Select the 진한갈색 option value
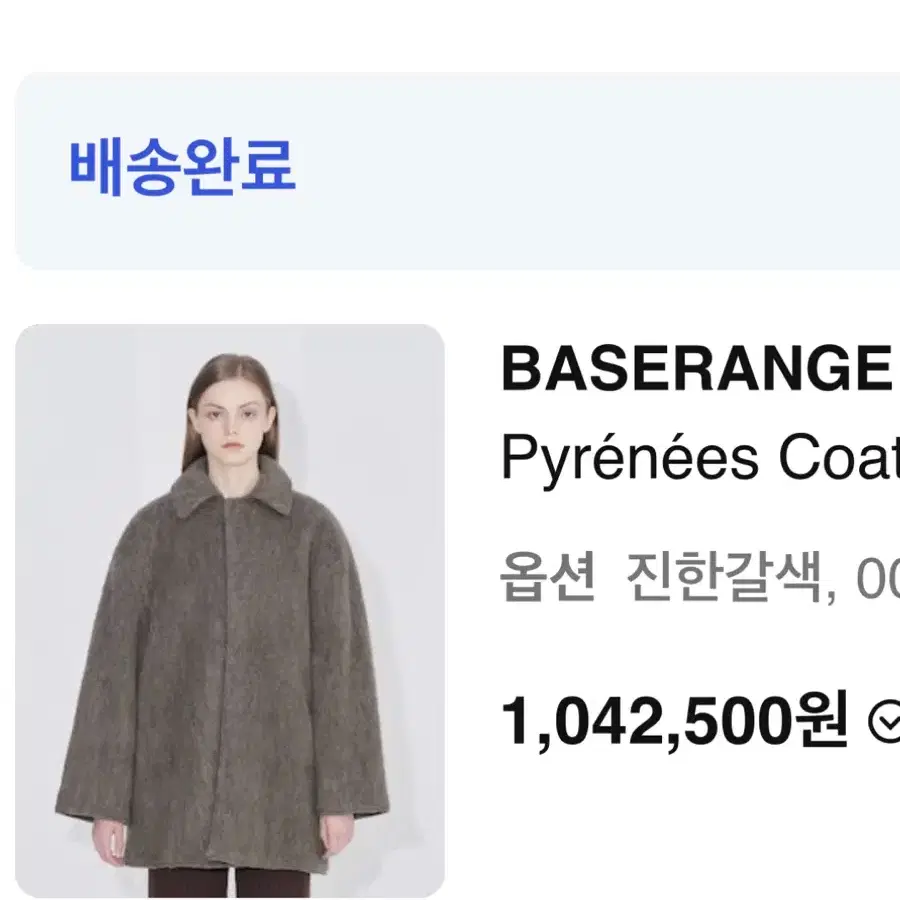Screen dimensions: 900x900 coord(724,577)
